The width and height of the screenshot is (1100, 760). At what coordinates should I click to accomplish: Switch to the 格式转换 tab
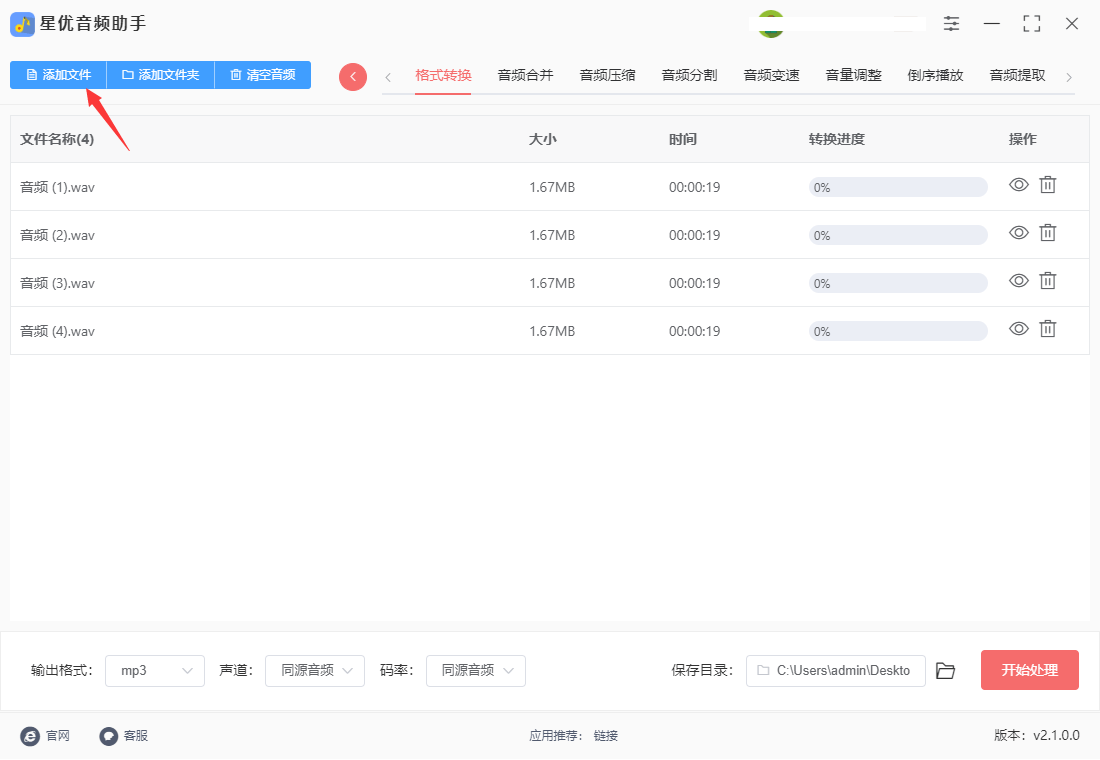(x=443, y=75)
